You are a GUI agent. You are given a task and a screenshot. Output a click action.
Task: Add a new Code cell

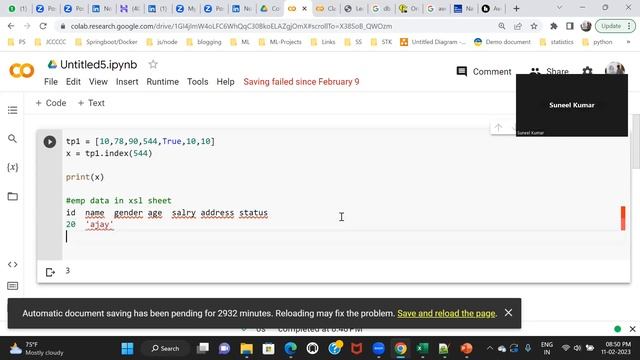click(x=51, y=103)
